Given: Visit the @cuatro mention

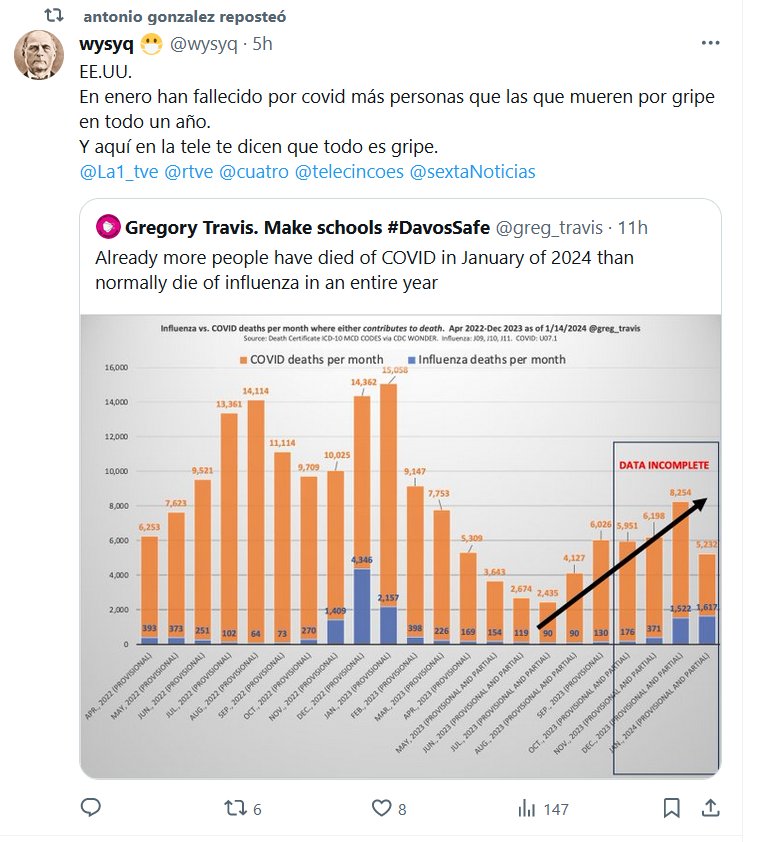Looking at the screenshot, I should (254, 171).
